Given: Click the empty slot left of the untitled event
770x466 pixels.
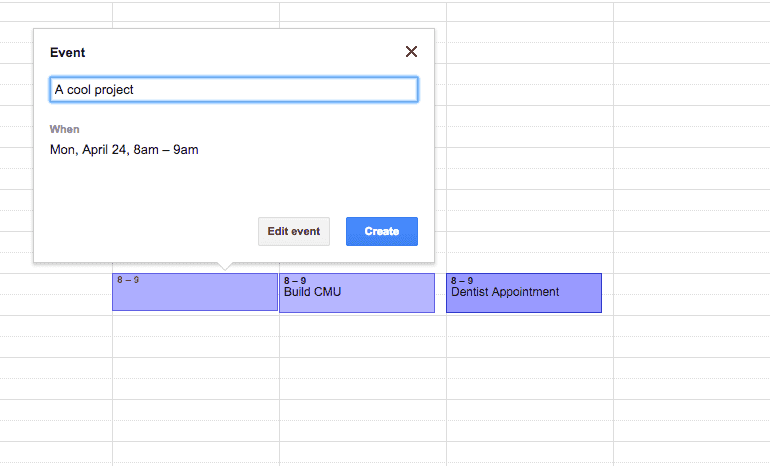Looking at the screenshot, I should pyautogui.click(x=56, y=293).
